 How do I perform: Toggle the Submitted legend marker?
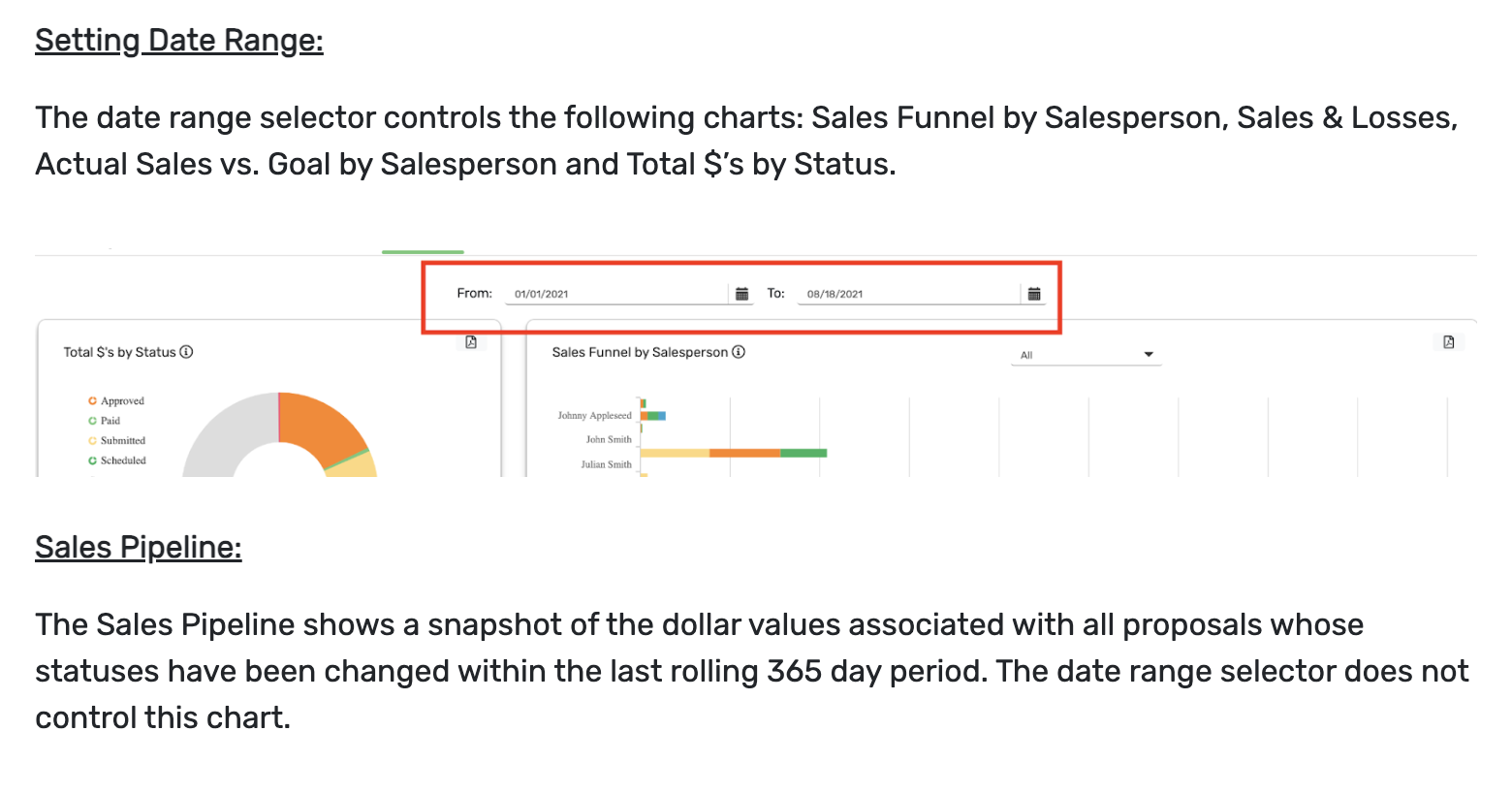coord(93,440)
